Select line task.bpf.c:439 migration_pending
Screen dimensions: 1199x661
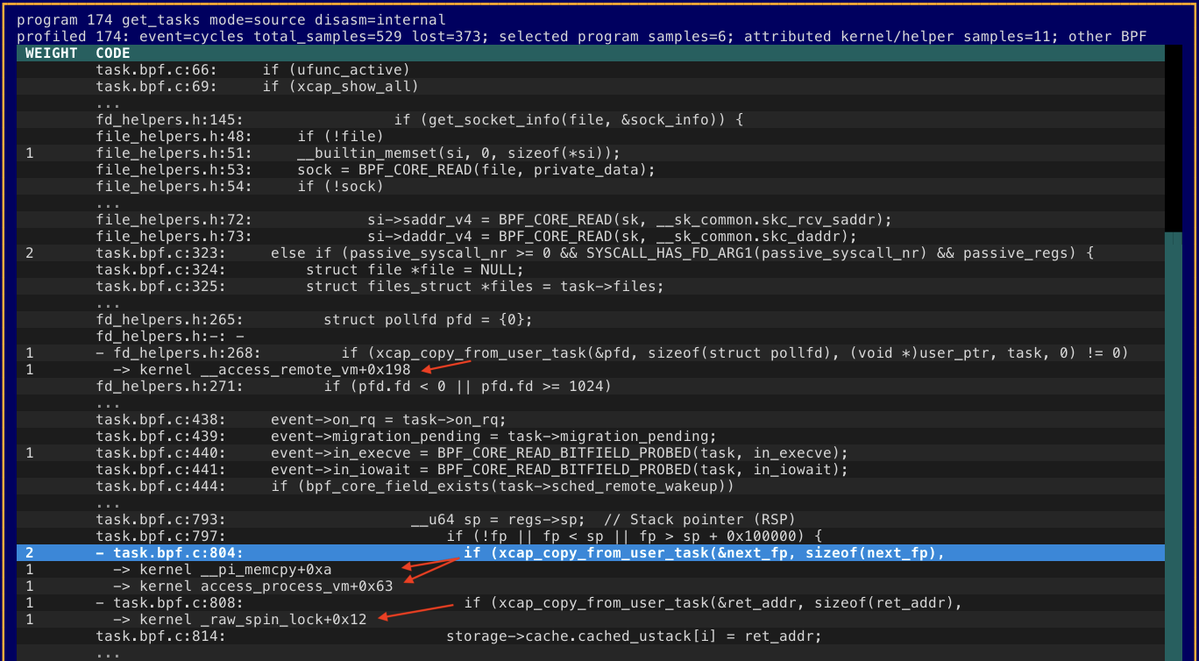pyautogui.click(x=590, y=437)
